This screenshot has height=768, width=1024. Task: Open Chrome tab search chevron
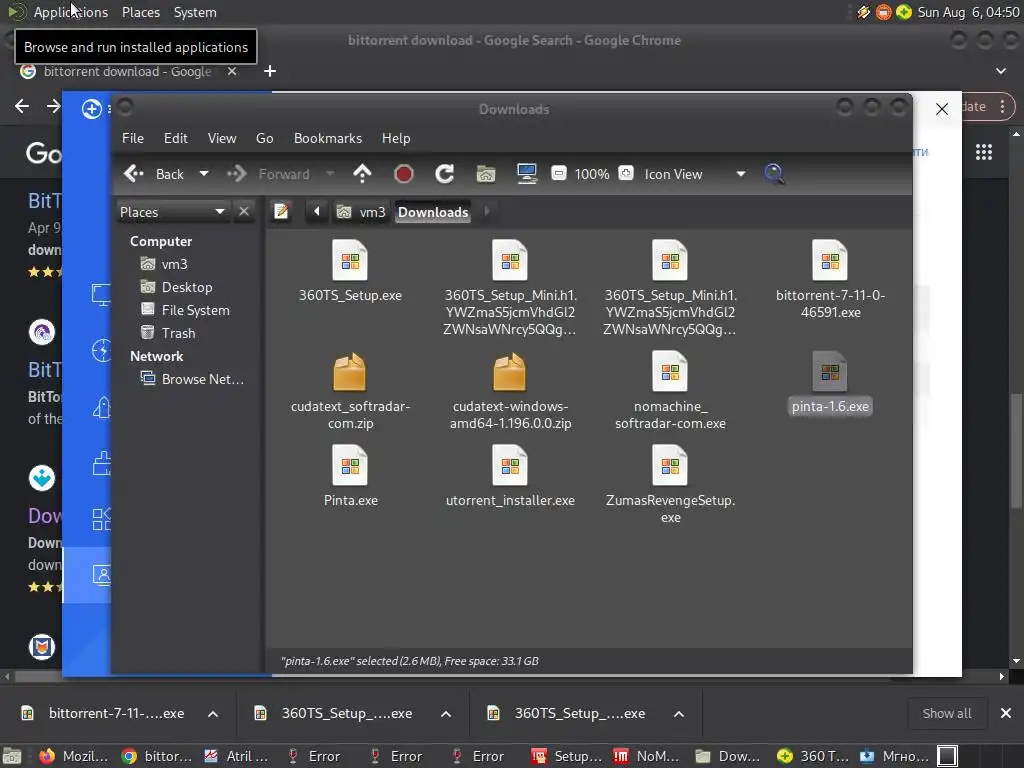point(1000,71)
